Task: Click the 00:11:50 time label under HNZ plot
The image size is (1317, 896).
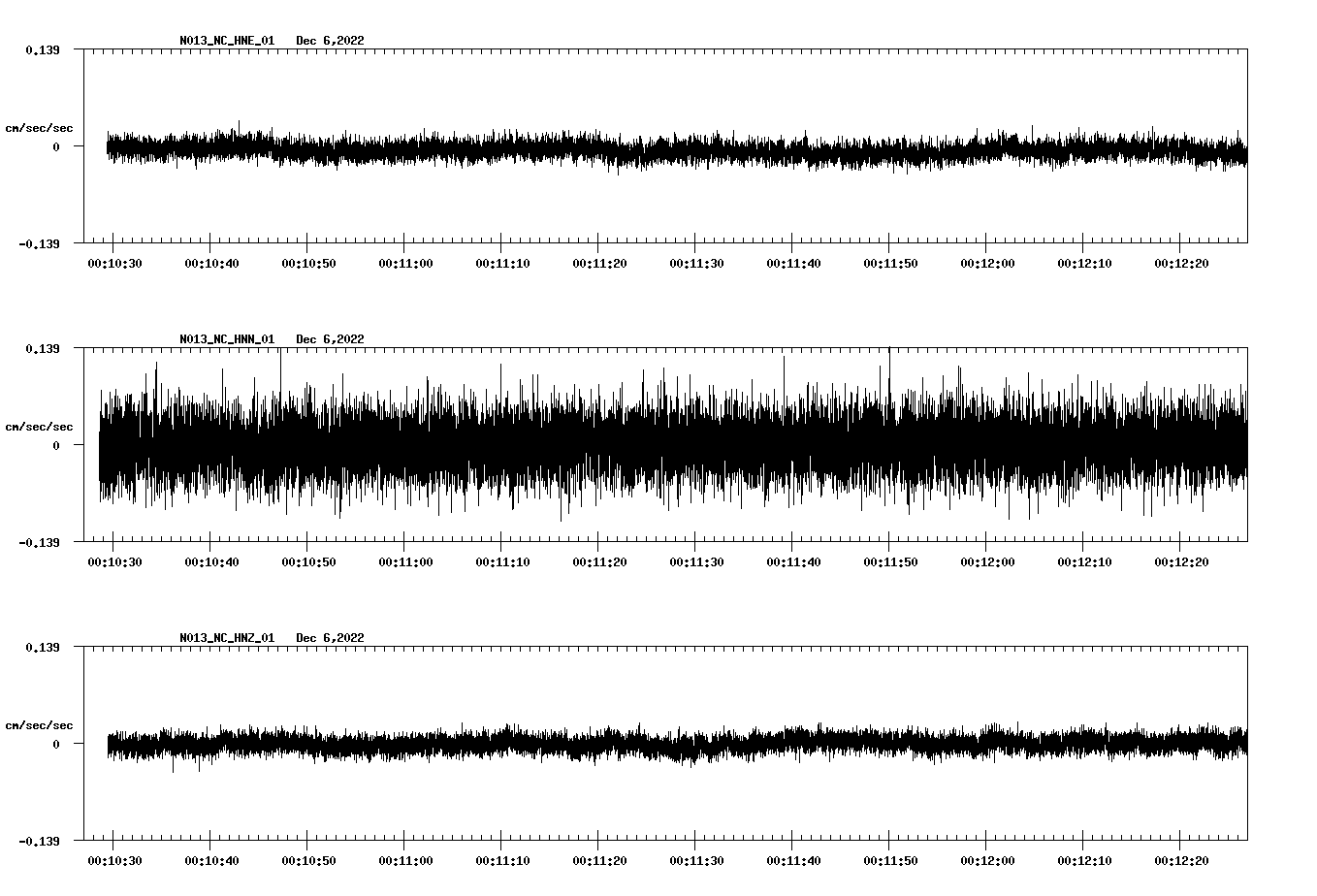Action: pyautogui.click(x=890, y=860)
